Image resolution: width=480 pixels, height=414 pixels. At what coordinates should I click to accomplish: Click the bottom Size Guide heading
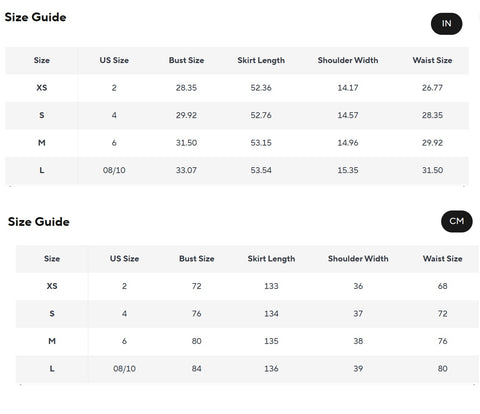click(x=39, y=222)
